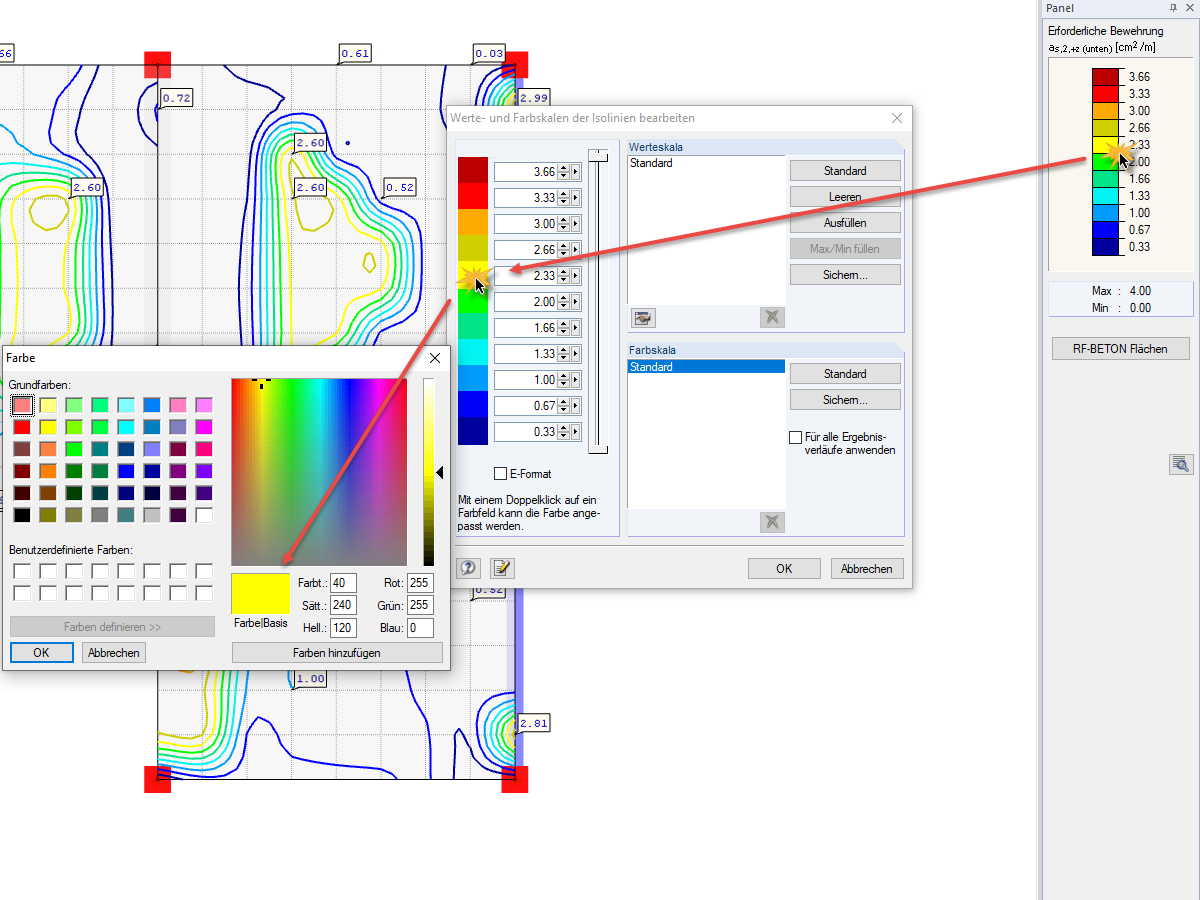Click the Leeren button
1200x900 pixels.
click(845, 197)
